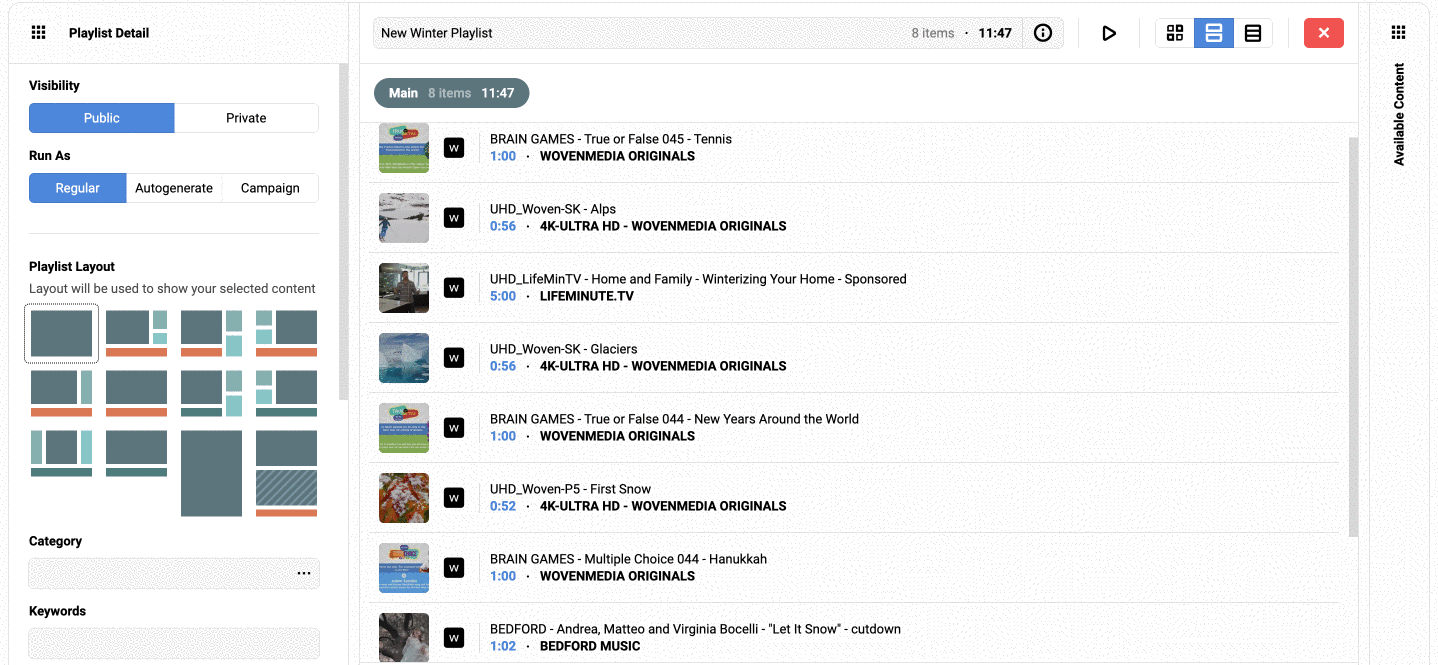Click the W icon on New Years row
Viewport: 1438px width, 665px height.
coord(454,428)
